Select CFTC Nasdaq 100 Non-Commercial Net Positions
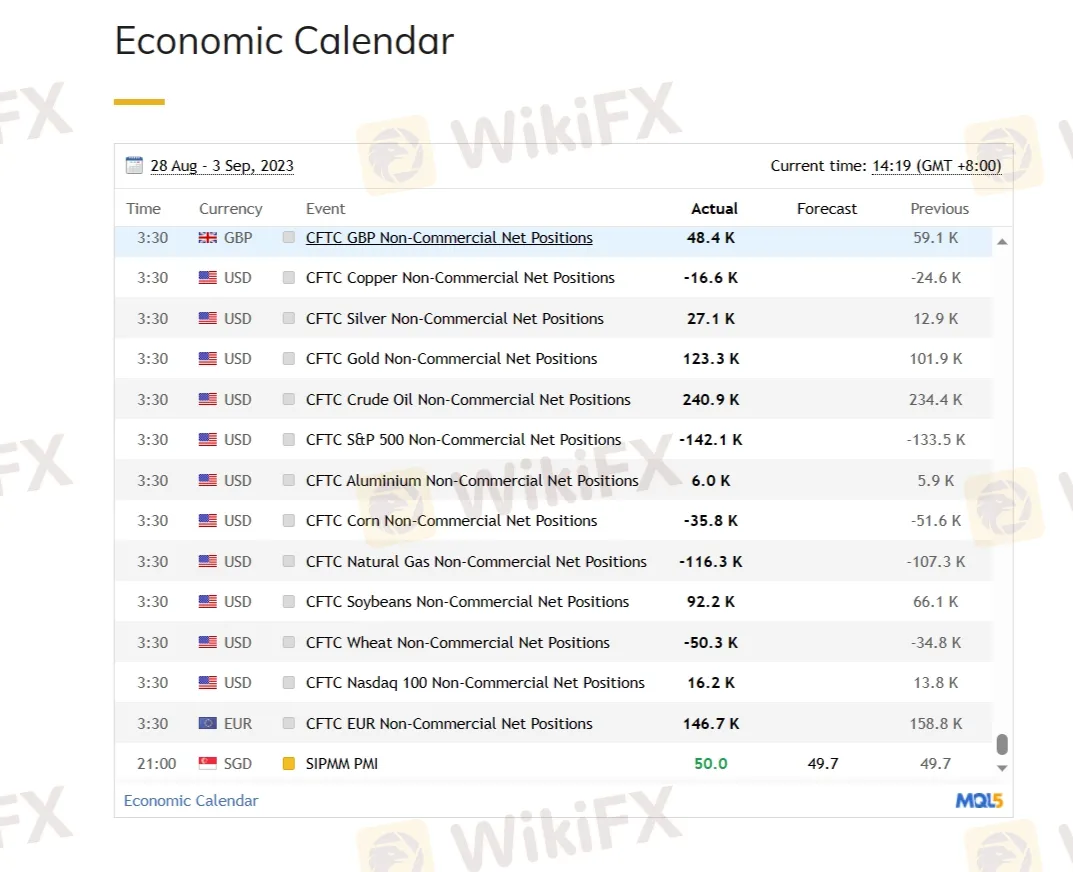The height and width of the screenshot is (872, 1073). click(475, 683)
